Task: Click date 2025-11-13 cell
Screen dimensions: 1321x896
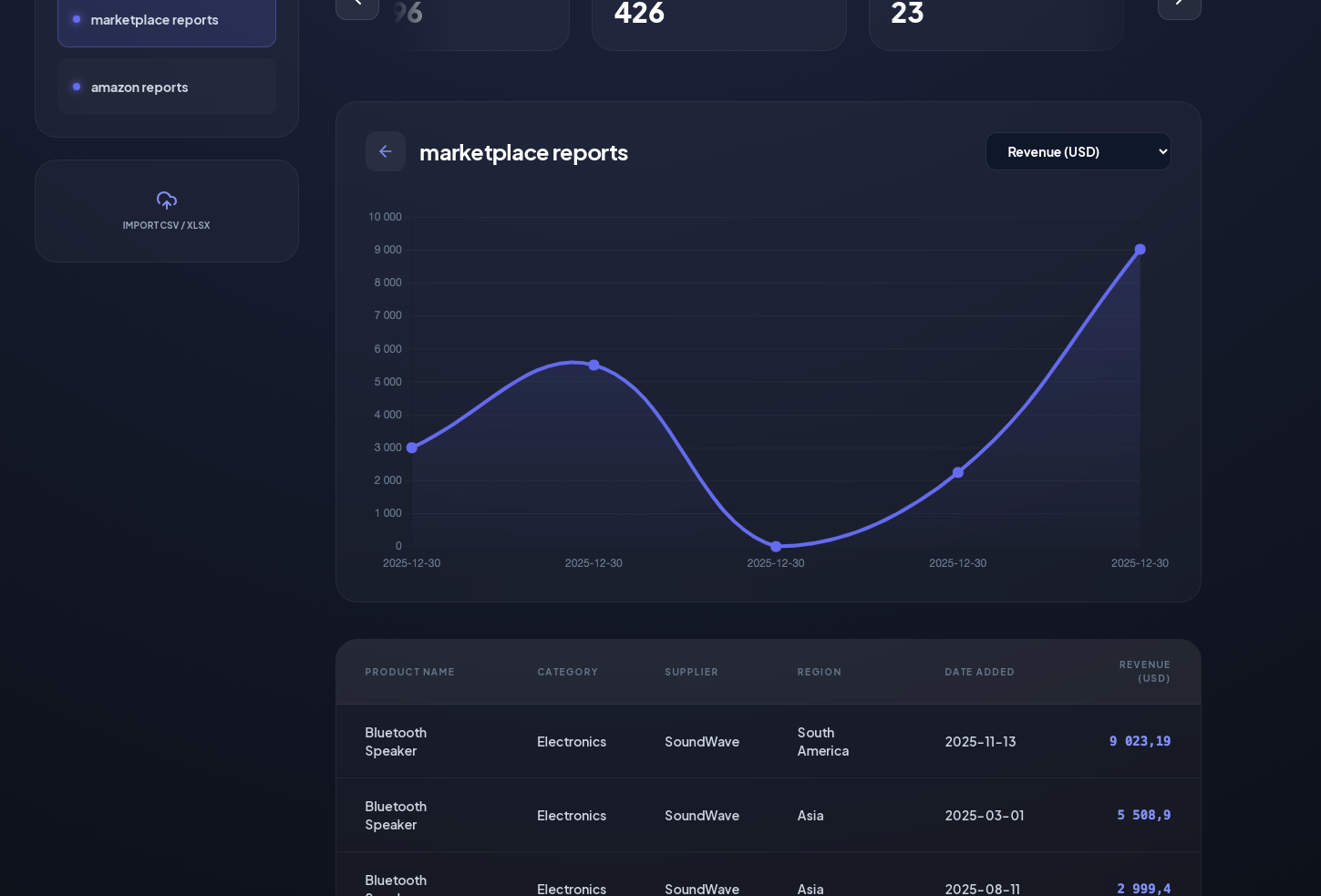Action: pyautogui.click(x=980, y=742)
